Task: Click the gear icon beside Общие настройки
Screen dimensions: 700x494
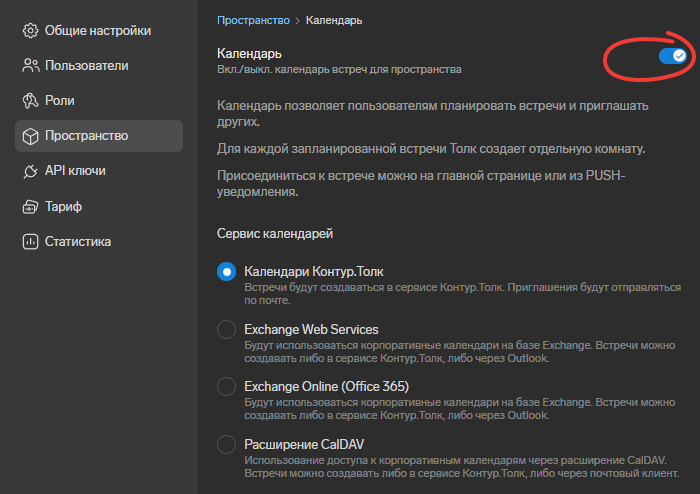Action: (30, 31)
